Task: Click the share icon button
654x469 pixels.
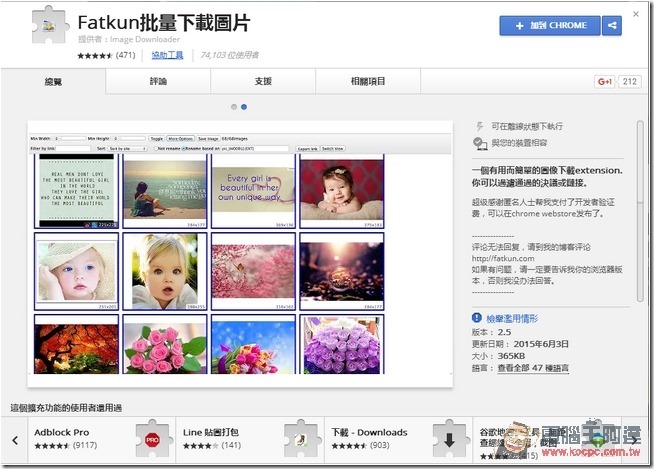Action: coord(612,25)
